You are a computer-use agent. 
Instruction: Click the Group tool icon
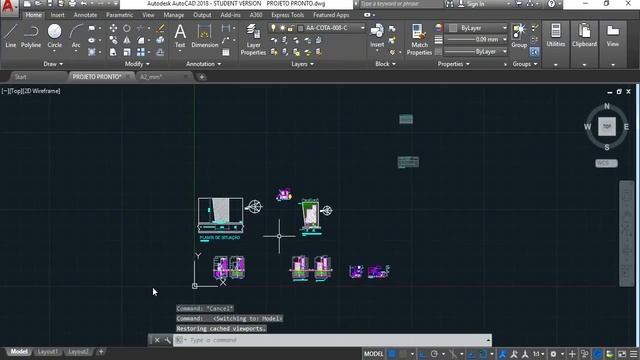tap(519, 36)
